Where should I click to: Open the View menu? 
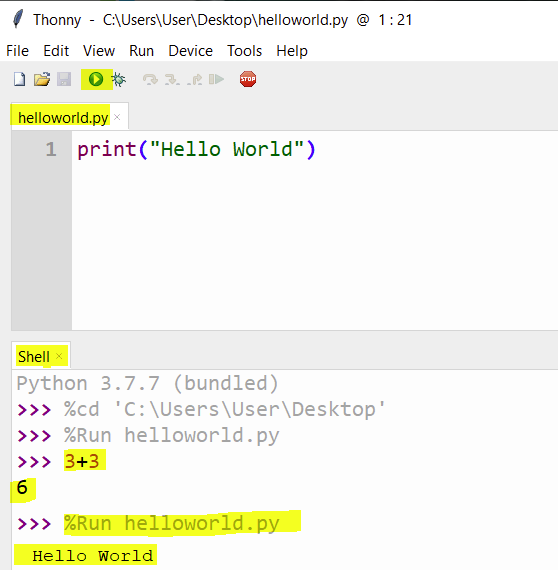99,51
